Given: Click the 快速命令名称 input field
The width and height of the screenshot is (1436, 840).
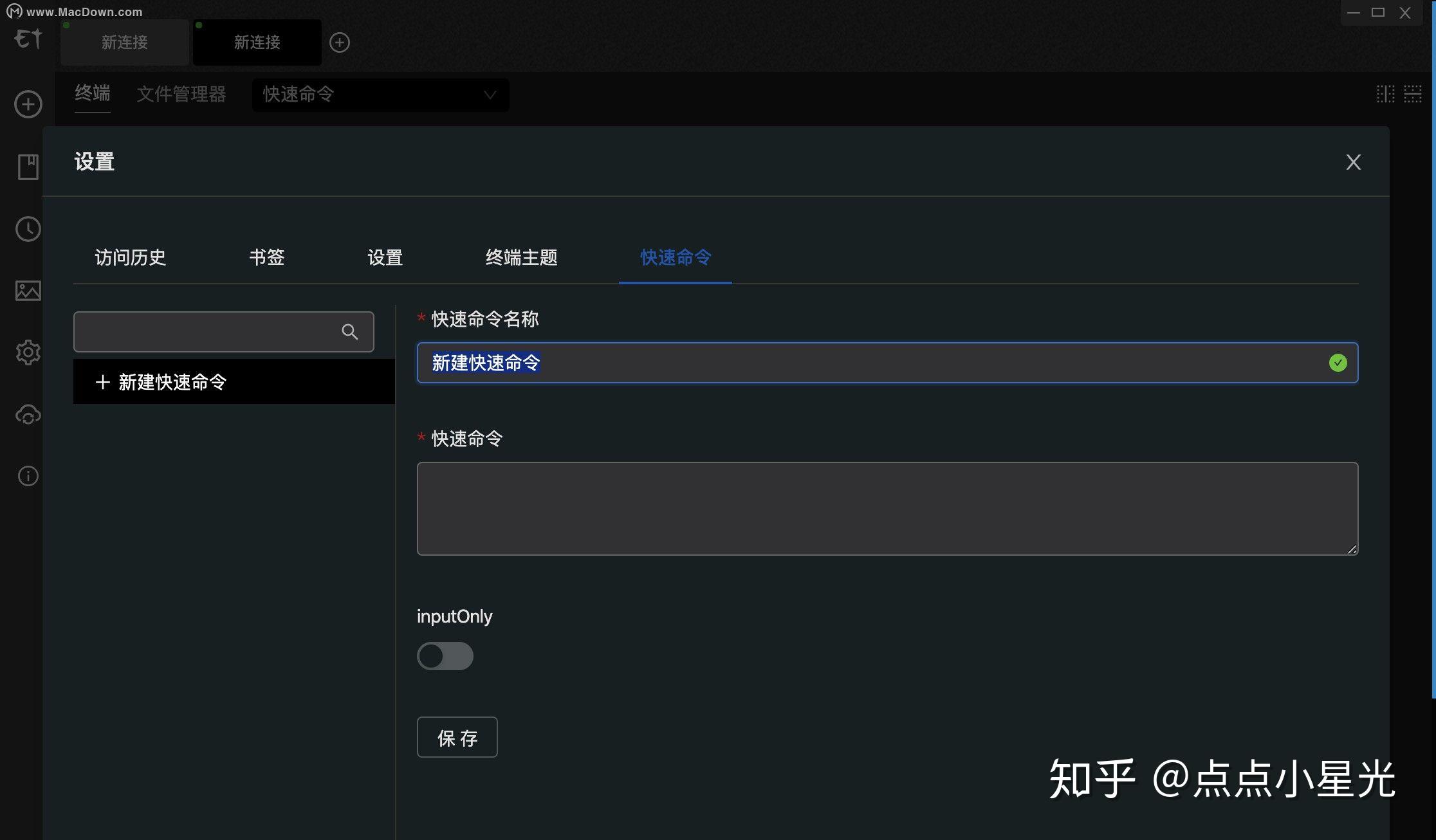Looking at the screenshot, I should pyautogui.click(x=888, y=363).
